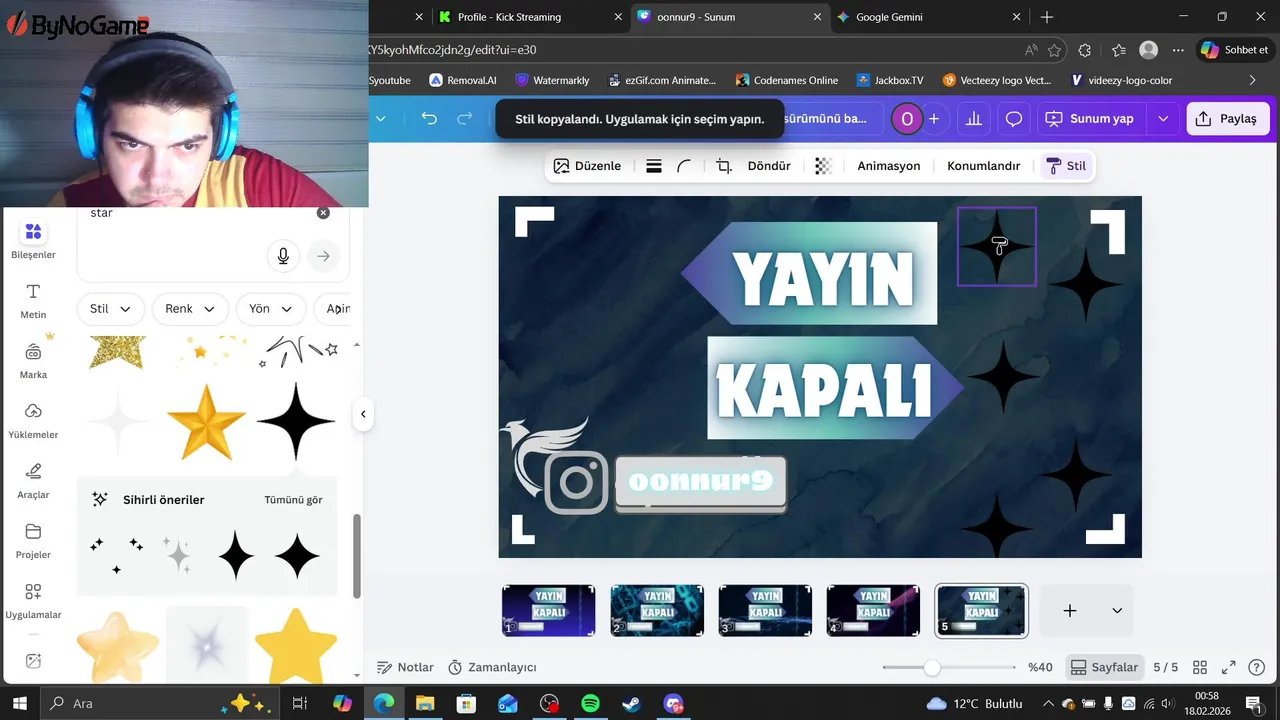Expand the Sunum yap dropdown arrow
This screenshot has width=1280, height=720.
tap(1163, 118)
